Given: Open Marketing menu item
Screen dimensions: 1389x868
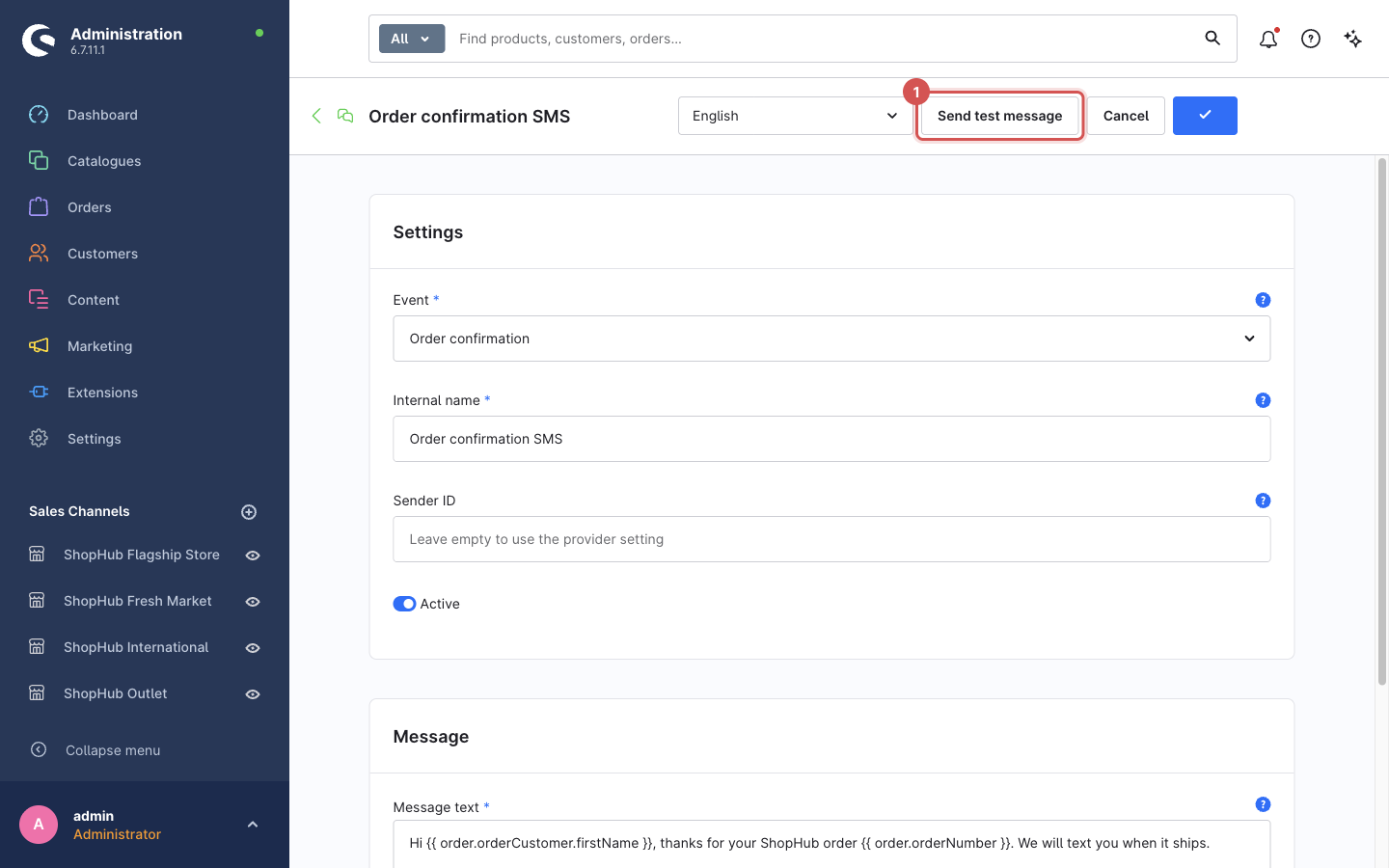Looking at the screenshot, I should tap(99, 346).
